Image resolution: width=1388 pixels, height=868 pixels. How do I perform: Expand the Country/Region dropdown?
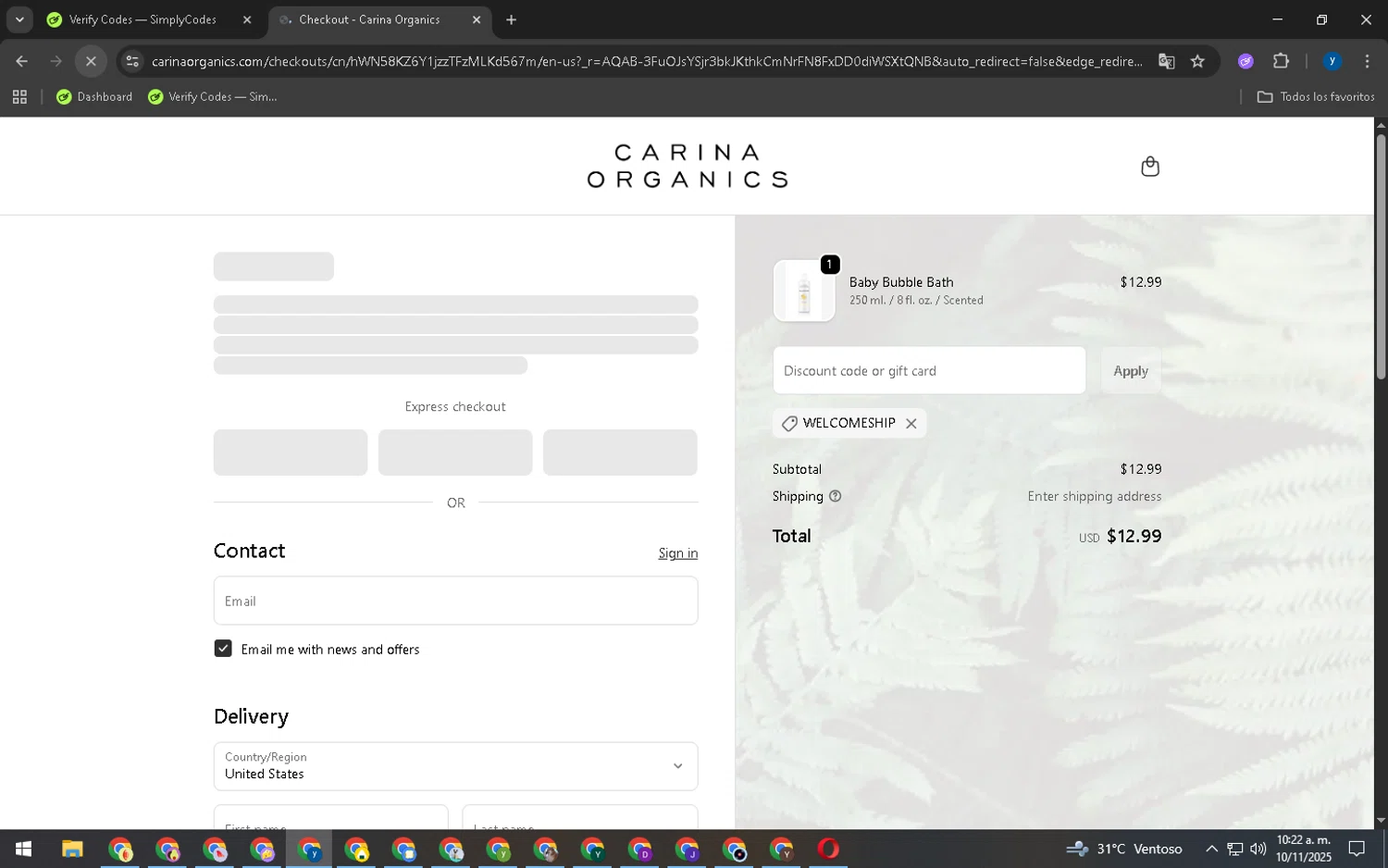pyautogui.click(x=455, y=766)
